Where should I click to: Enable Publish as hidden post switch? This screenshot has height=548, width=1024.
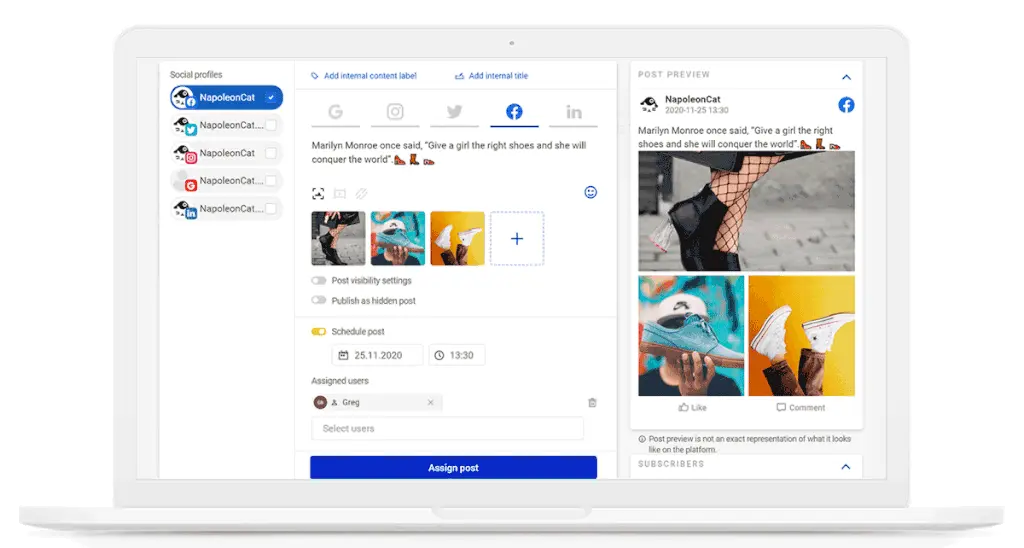pyautogui.click(x=319, y=300)
